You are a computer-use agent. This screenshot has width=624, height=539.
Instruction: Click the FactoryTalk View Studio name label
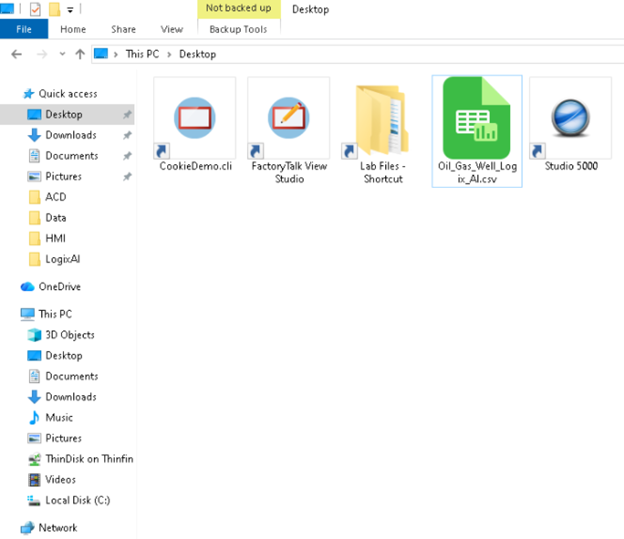click(289, 173)
